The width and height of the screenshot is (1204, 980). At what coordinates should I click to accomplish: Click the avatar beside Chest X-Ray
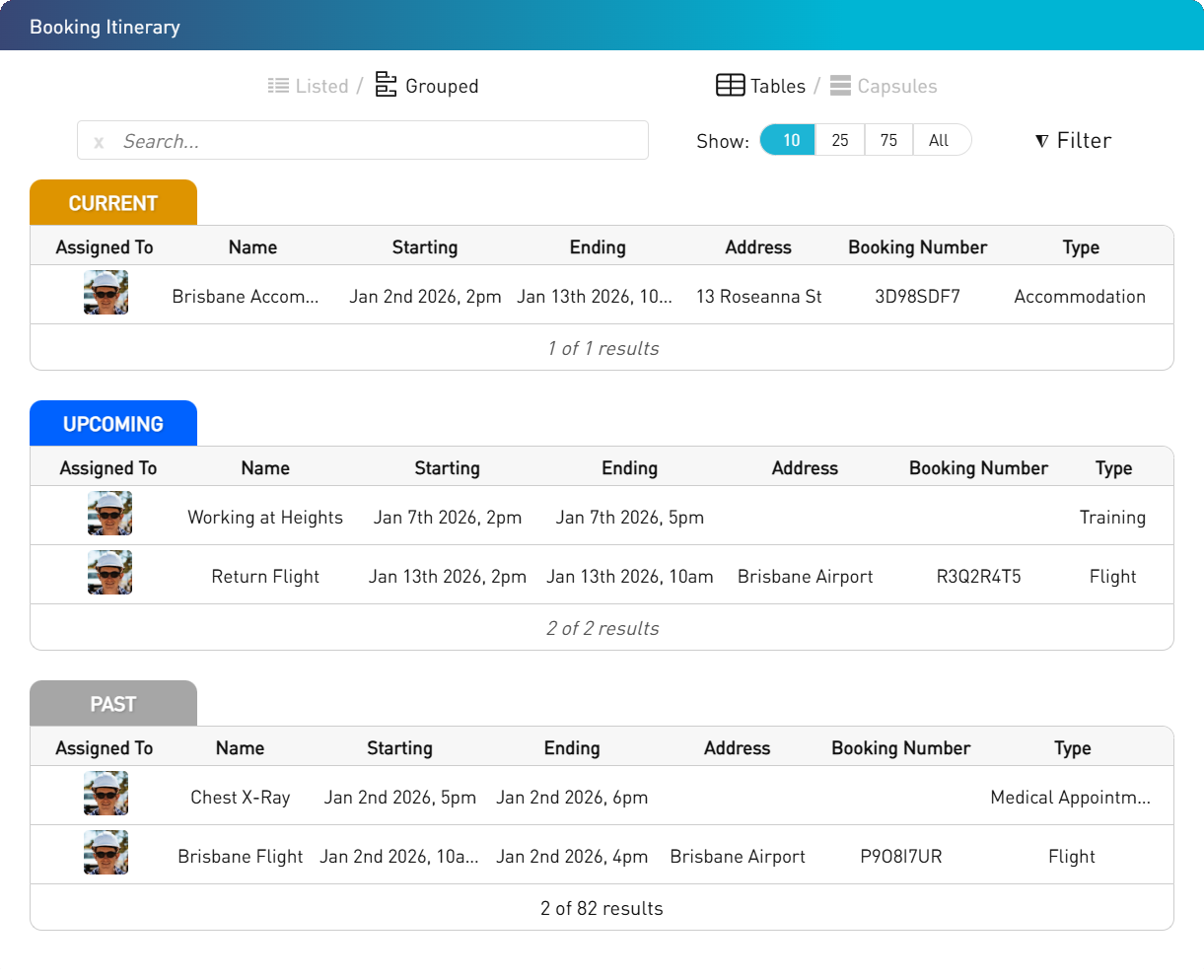[x=106, y=794]
